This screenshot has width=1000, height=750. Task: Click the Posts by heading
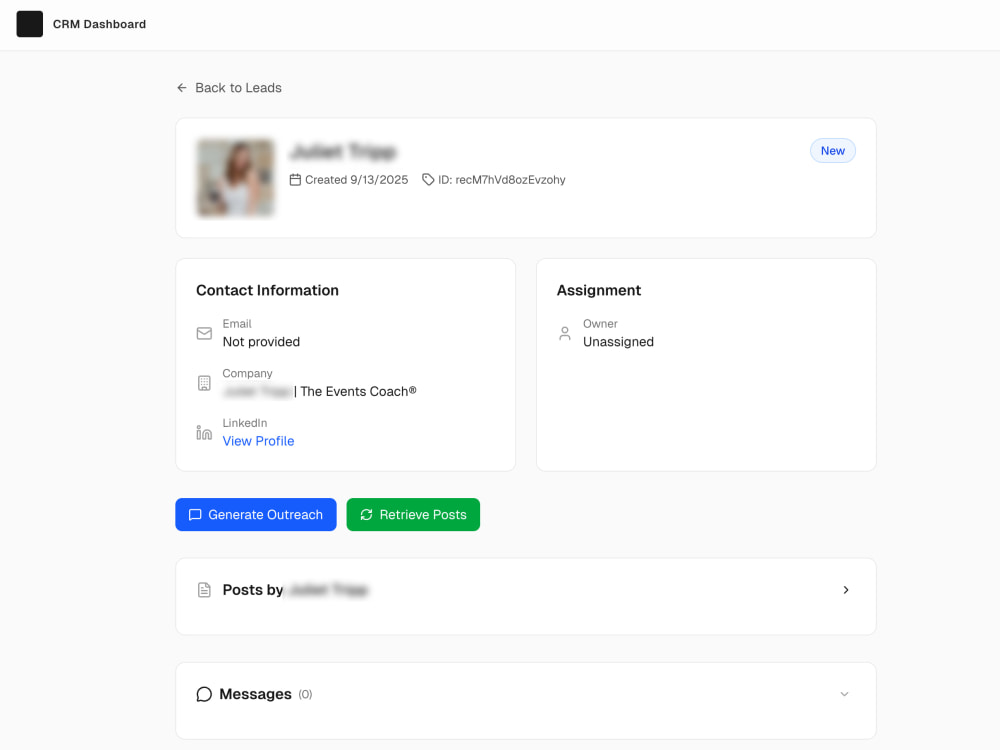[295, 590]
